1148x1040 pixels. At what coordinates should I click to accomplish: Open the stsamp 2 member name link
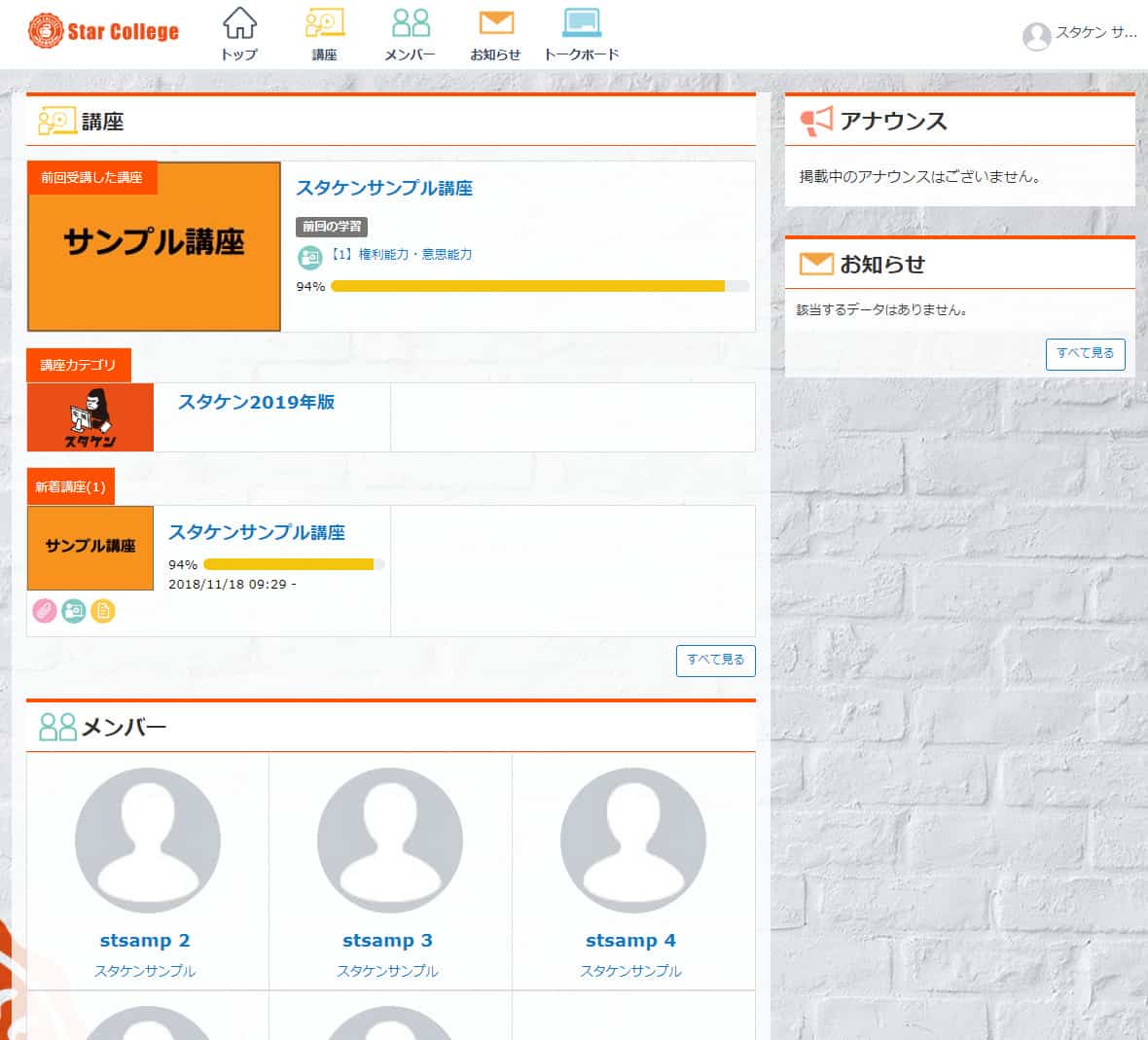tap(145, 941)
